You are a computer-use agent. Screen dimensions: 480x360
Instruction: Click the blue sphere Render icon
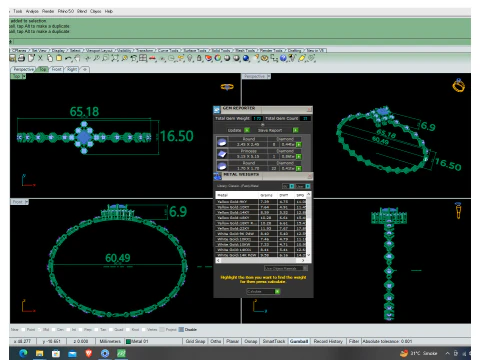click(246, 58)
